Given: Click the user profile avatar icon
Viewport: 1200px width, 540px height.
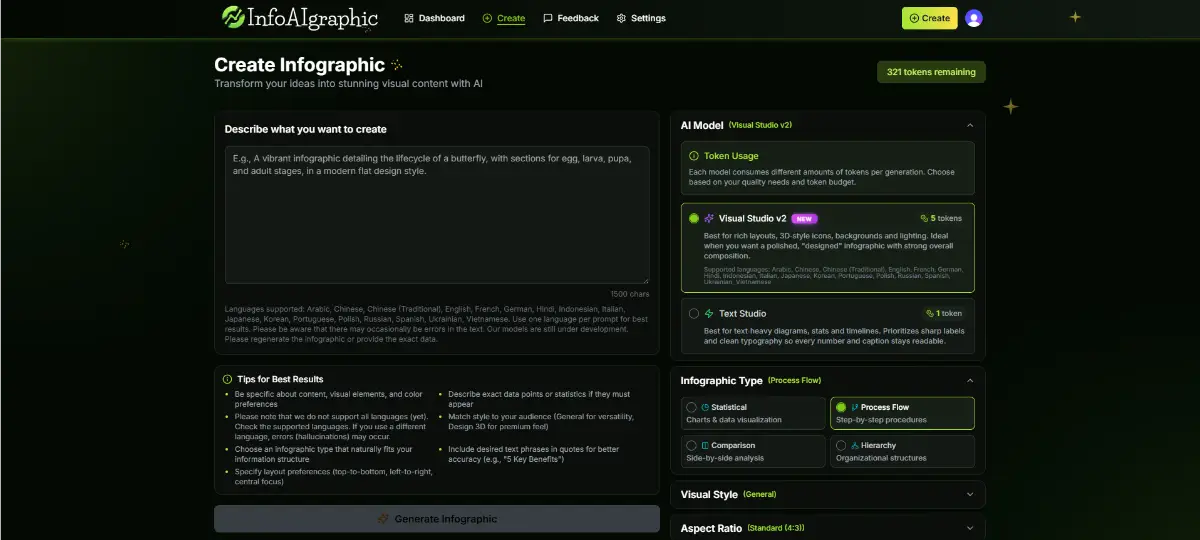Looking at the screenshot, I should pos(973,18).
